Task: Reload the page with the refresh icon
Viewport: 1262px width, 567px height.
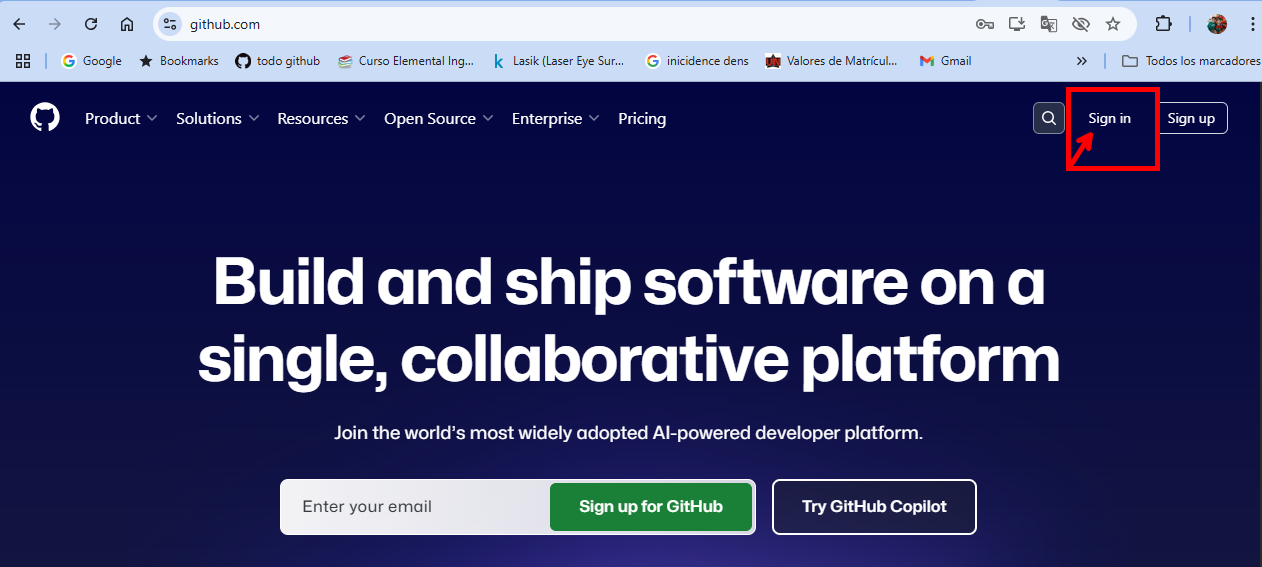Action: coord(91,24)
